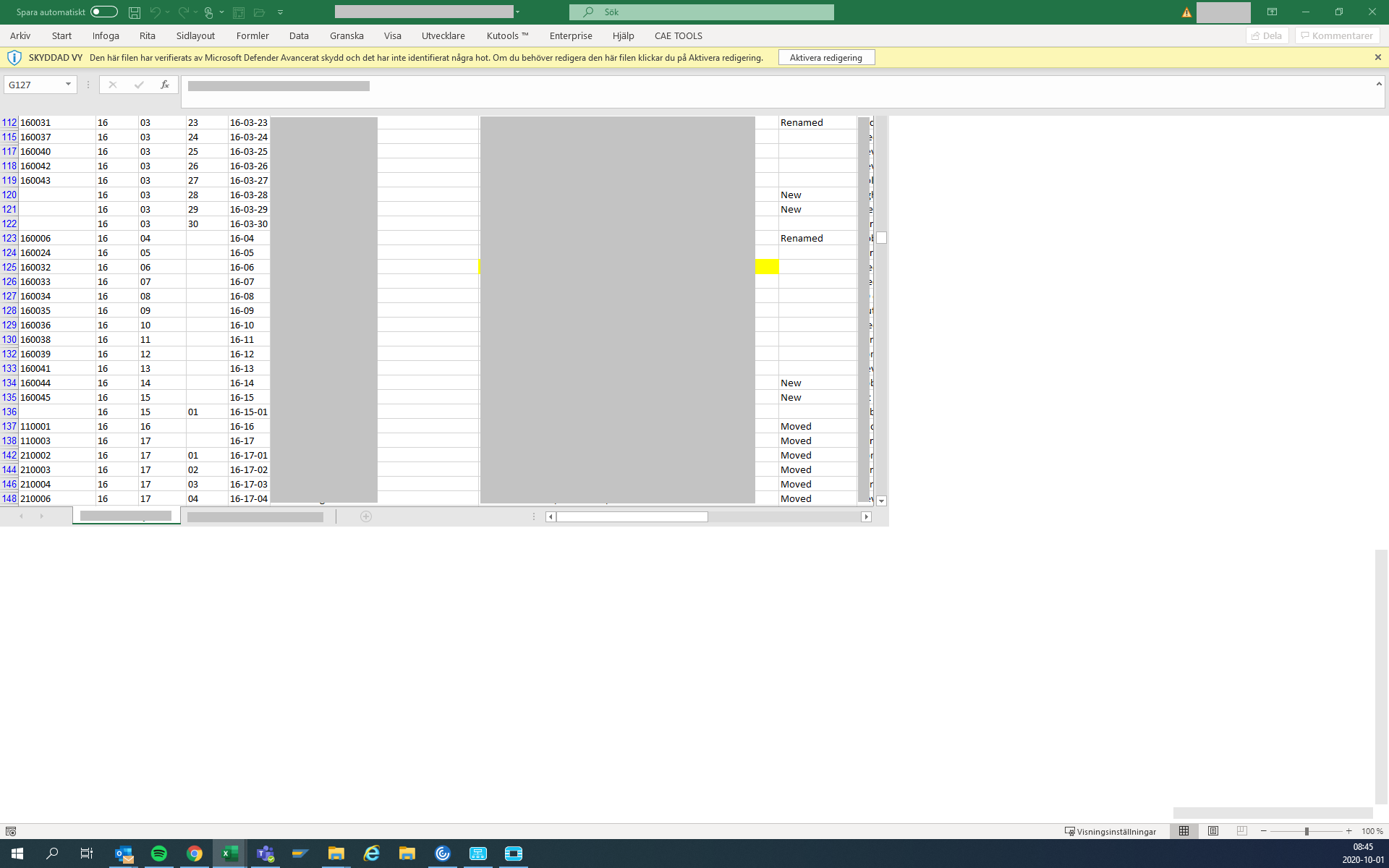Expand the Name Box dropdown
The image size is (1389, 868).
coord(68,85)
